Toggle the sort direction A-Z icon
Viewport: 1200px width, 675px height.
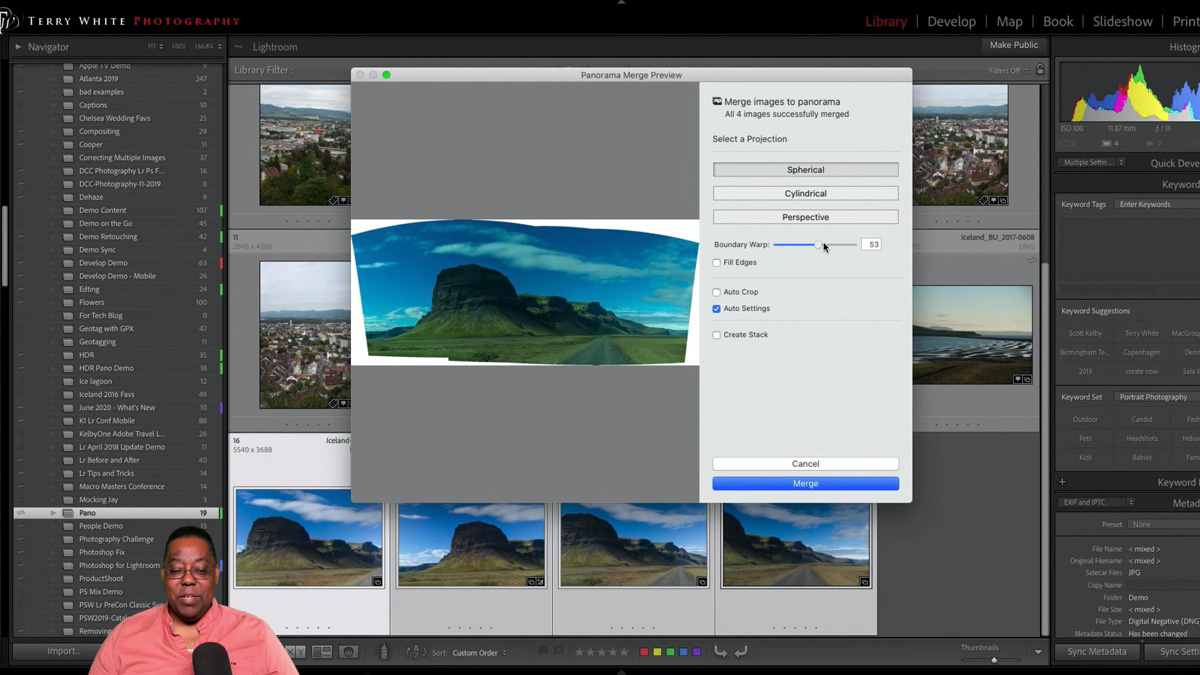(x=414, y=651)
